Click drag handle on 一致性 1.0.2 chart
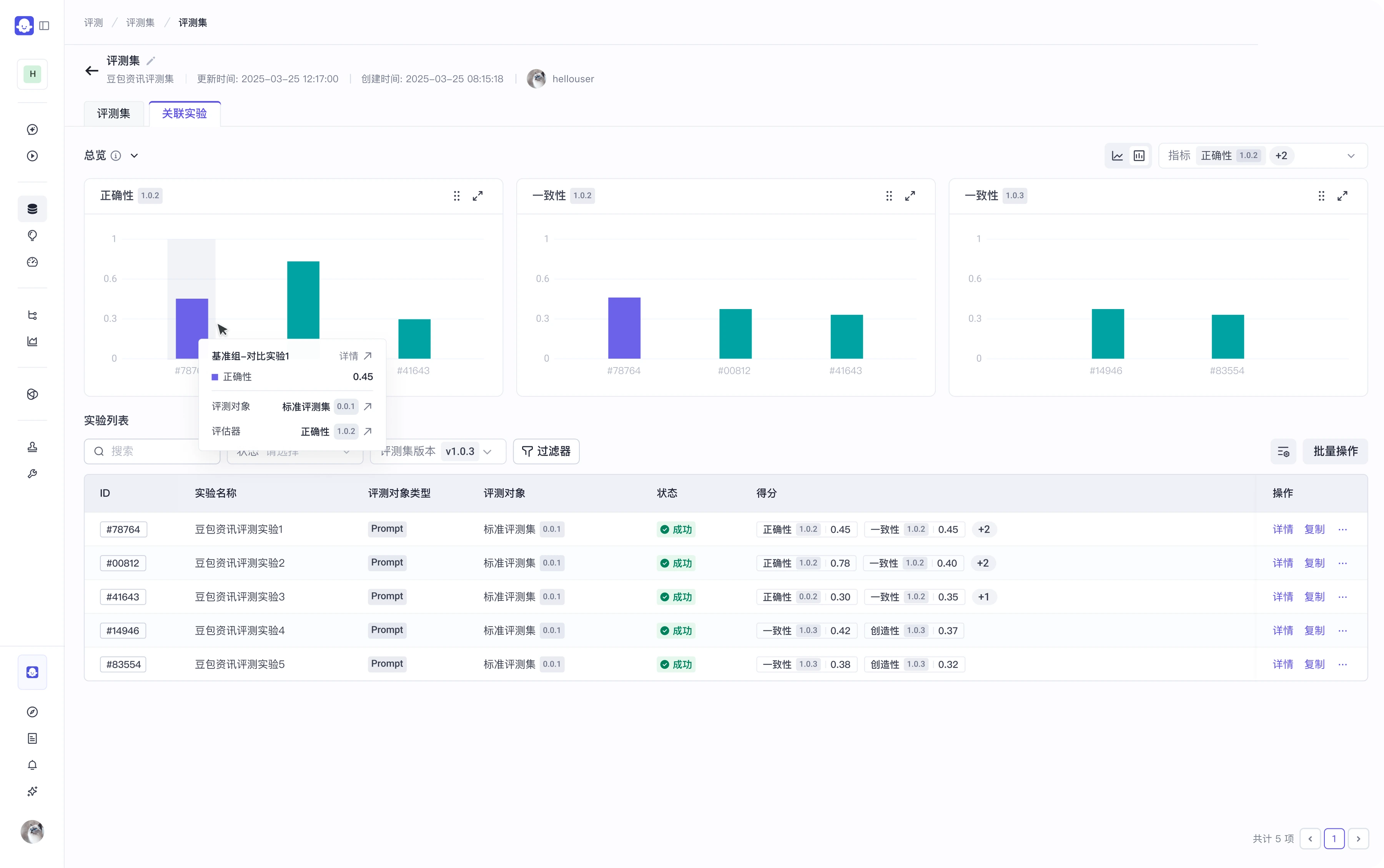Screen dimensions: 1384x868 (888, 196)
